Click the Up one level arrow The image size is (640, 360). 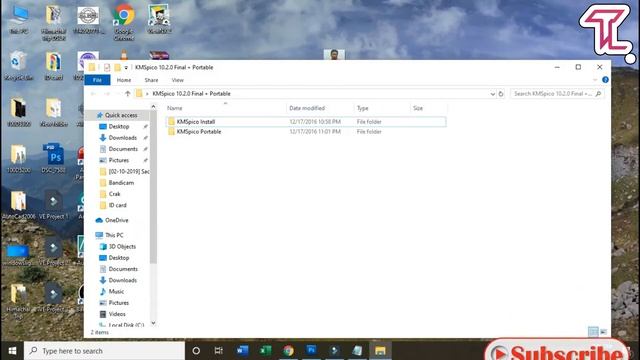tap(128, 94)
